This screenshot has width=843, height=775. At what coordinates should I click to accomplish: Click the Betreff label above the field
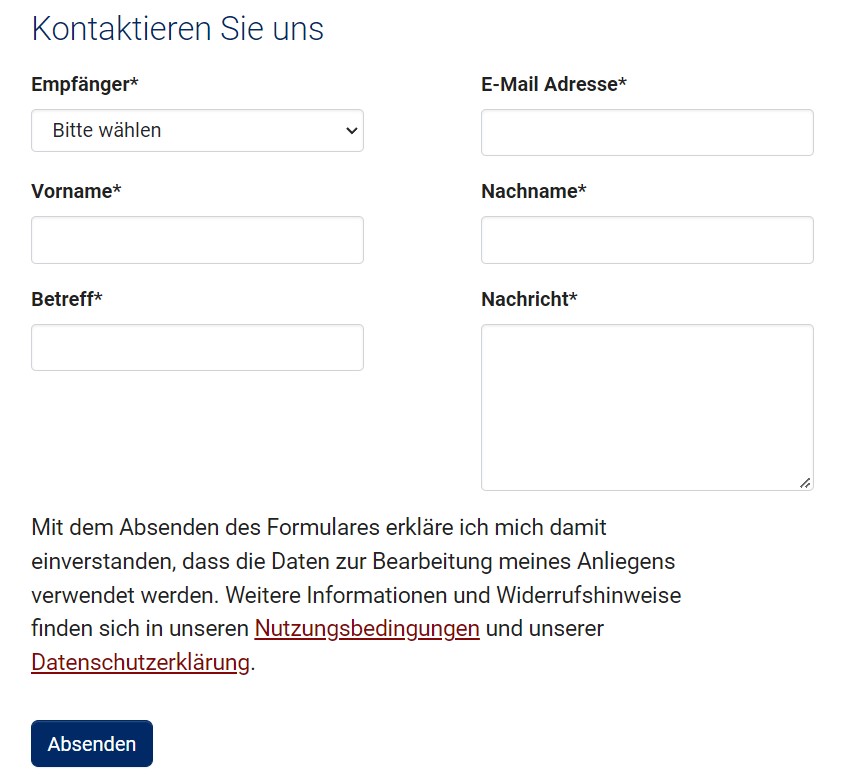66,298
